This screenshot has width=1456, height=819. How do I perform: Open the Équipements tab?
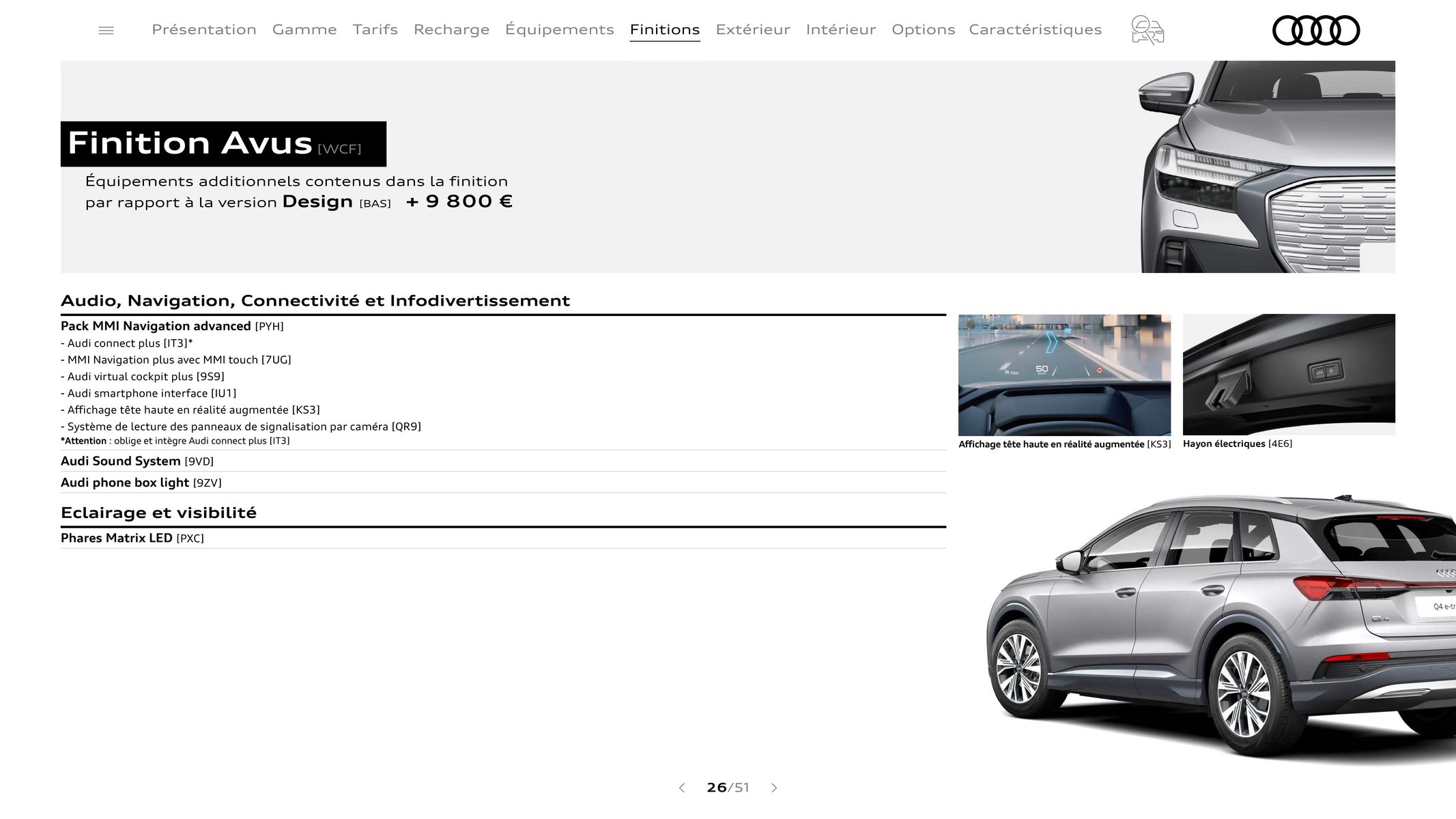(x=560, y=29)
